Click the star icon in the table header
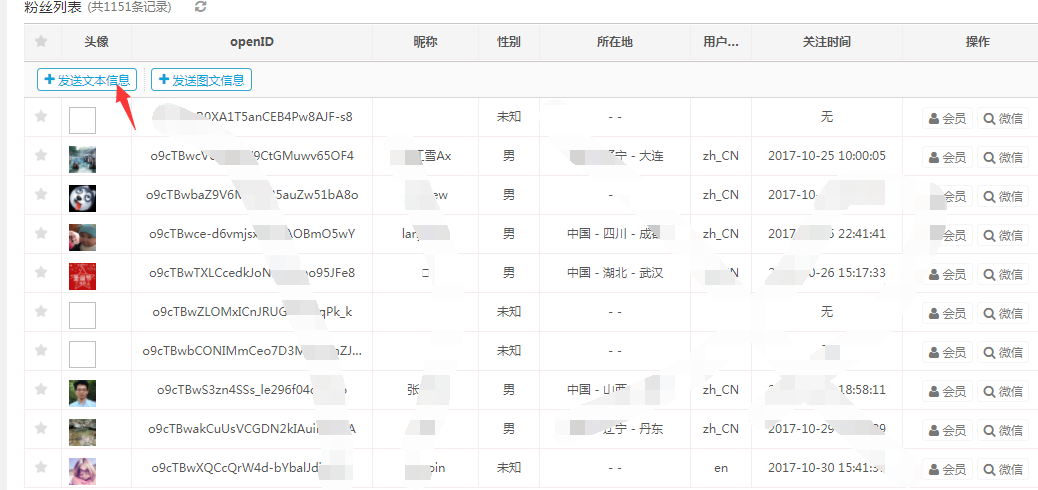This screenshot has height=490, width=1038. pyautogui.click(x=41, y=41)
